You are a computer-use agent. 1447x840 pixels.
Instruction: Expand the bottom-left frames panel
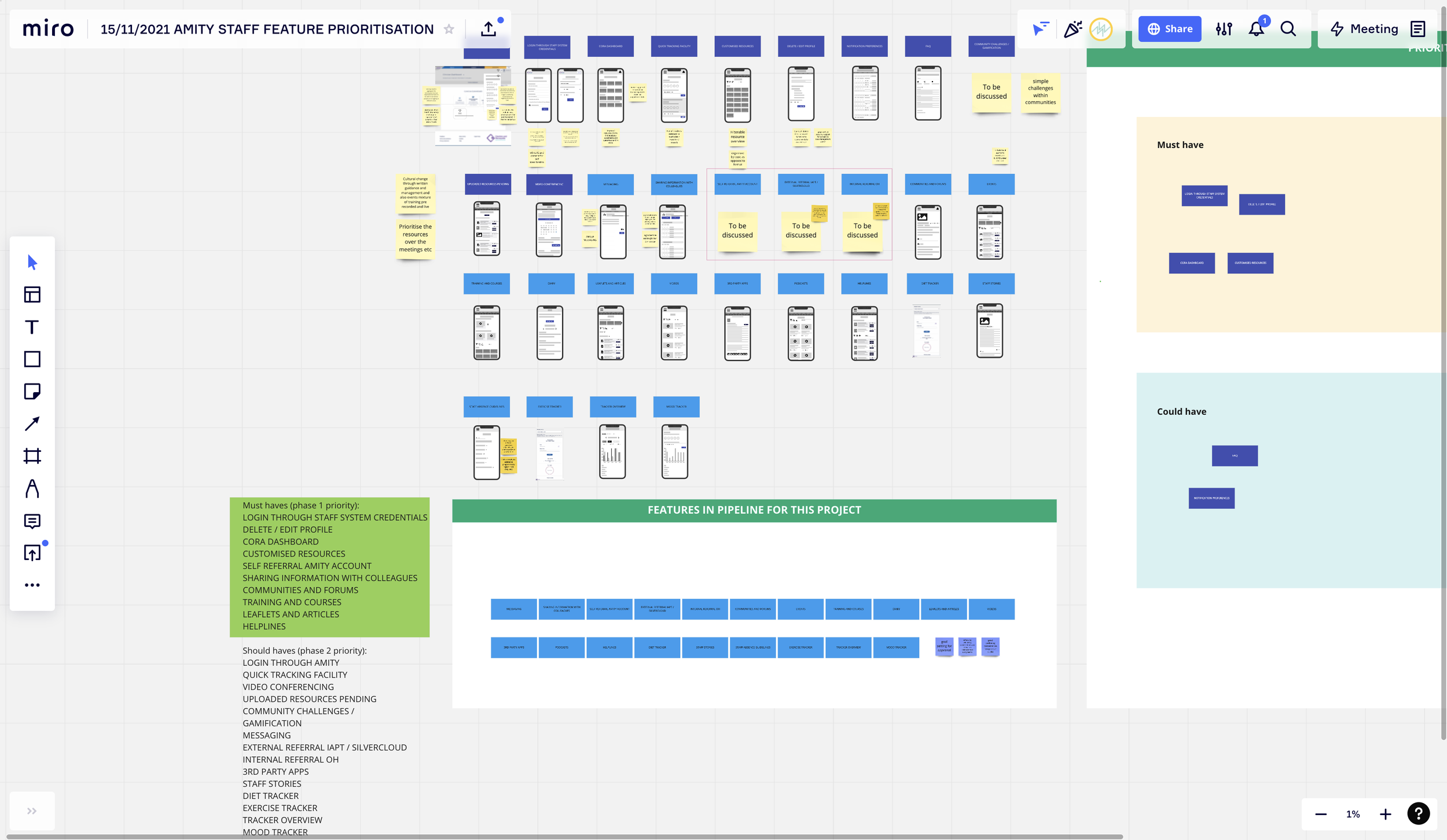tap(32, 811)
